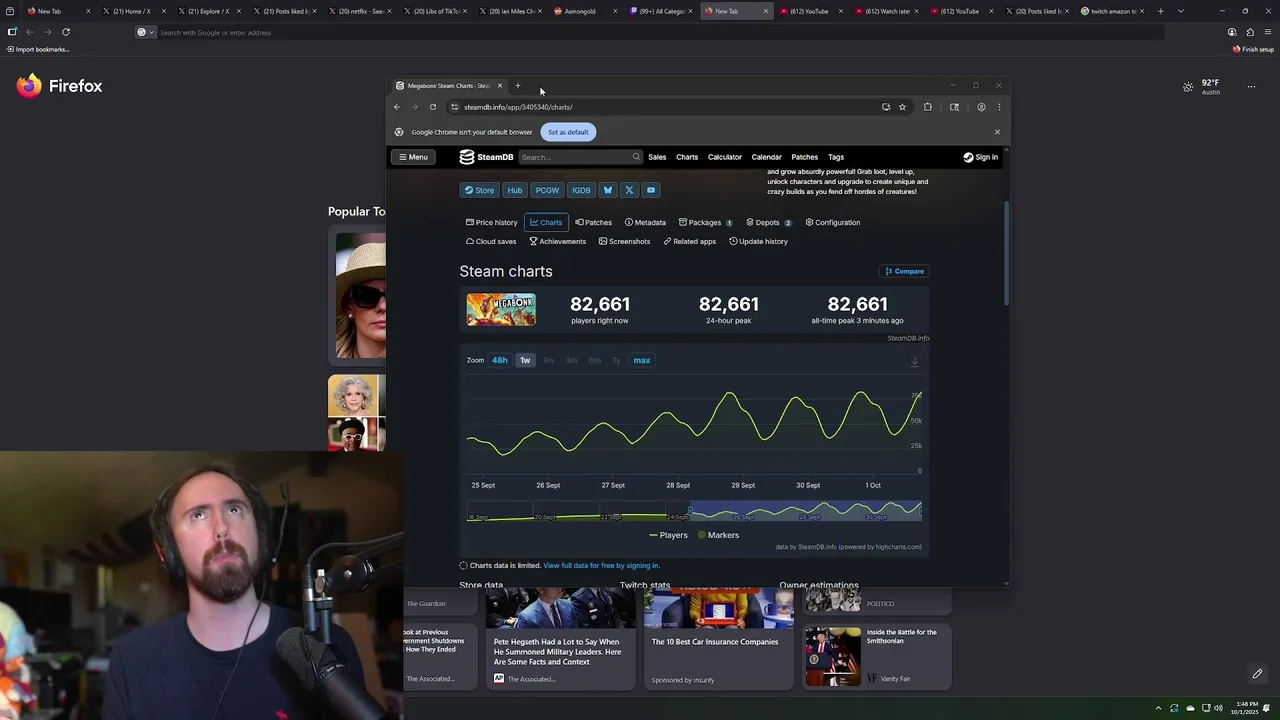The image size is (1280, 720).
Task: Open the Update history tab
Action: coord(758,241)
